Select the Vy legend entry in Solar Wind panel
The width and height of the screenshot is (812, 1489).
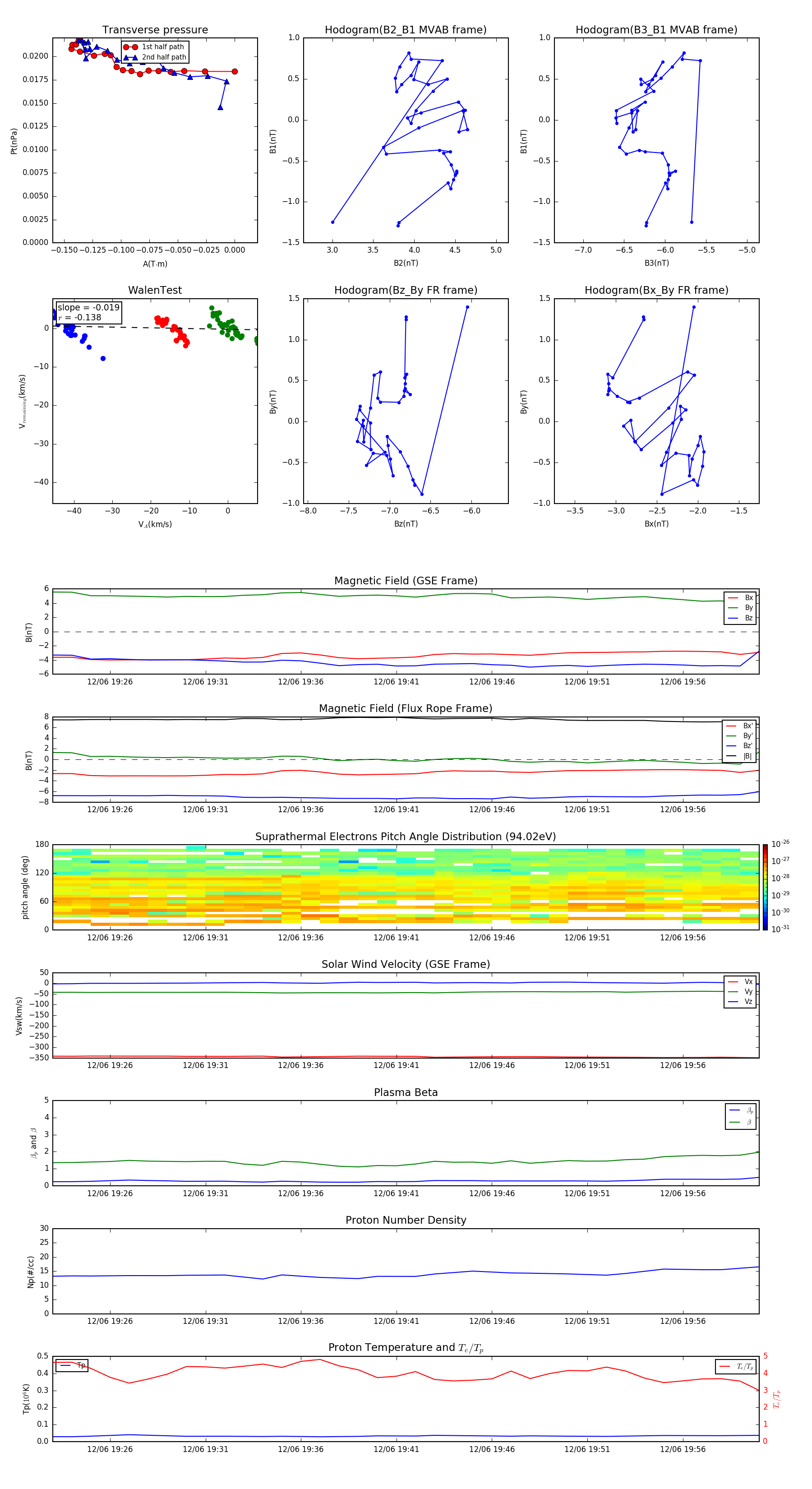click(740, 992)
